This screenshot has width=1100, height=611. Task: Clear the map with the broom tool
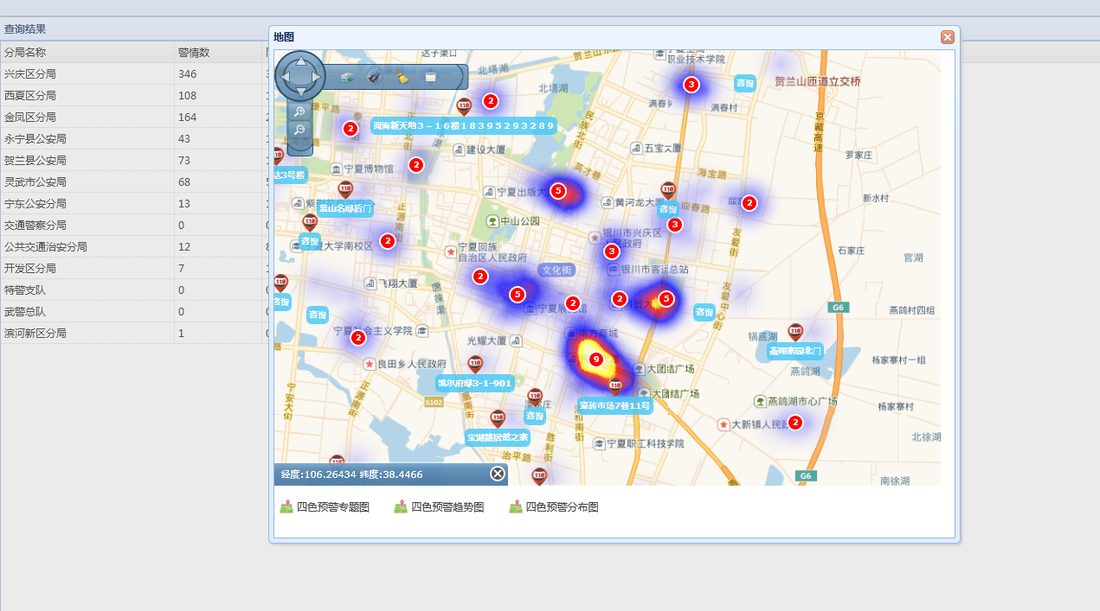(x=402, y=77)
